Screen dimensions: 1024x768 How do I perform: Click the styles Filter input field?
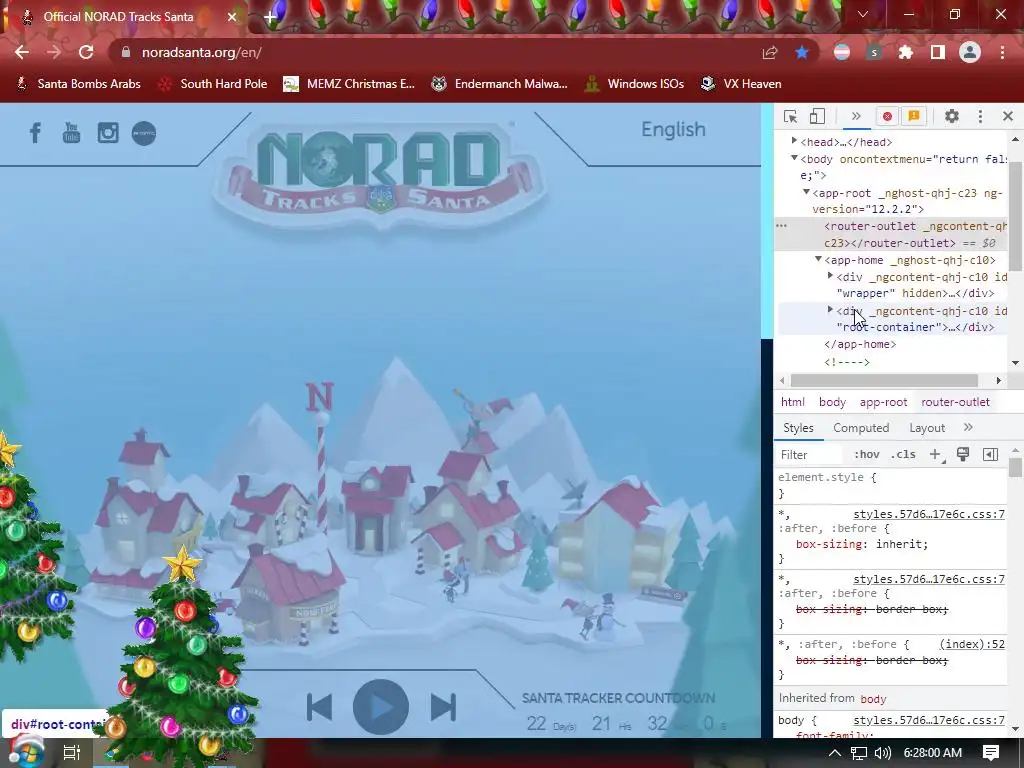[x=811, y=455]
